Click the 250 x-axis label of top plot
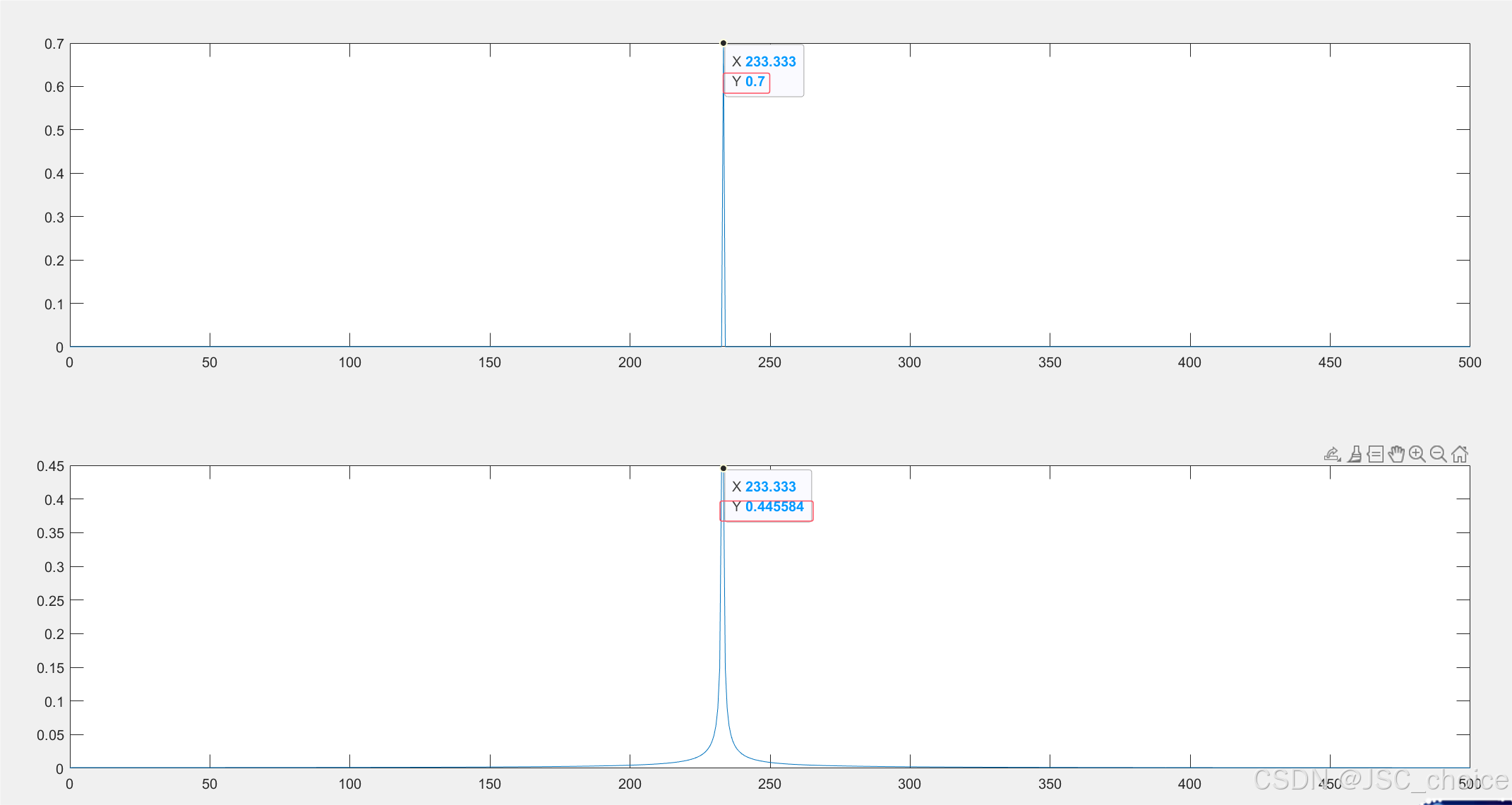Viewport: 1512px width, 805px height. pos(769,362)
